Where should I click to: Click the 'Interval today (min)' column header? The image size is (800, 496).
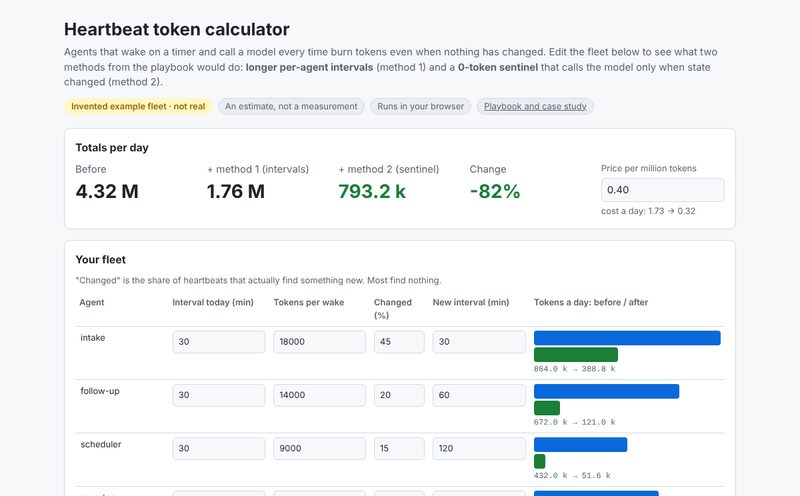pos(213,302)
